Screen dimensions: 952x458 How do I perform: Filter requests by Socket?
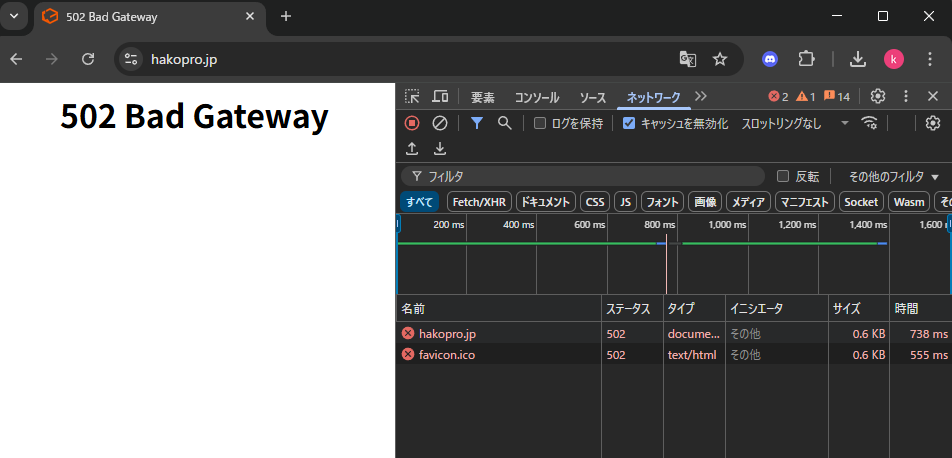coord(861,202)
